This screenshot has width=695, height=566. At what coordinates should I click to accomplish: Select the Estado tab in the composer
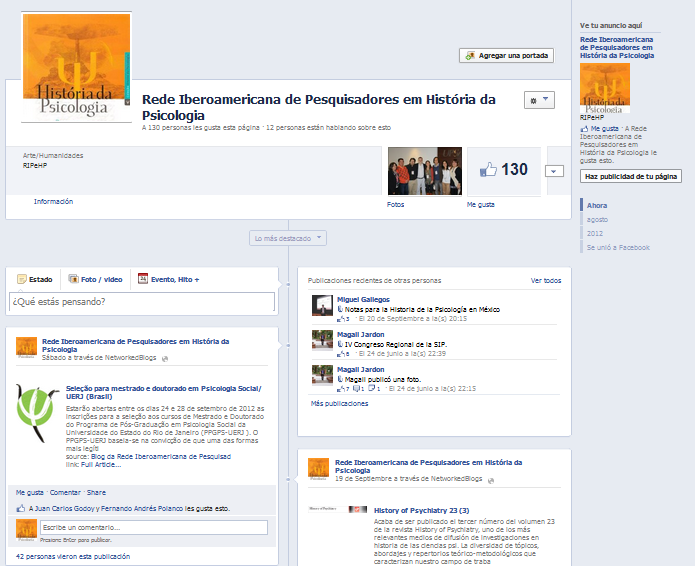(x=34, y=279)
